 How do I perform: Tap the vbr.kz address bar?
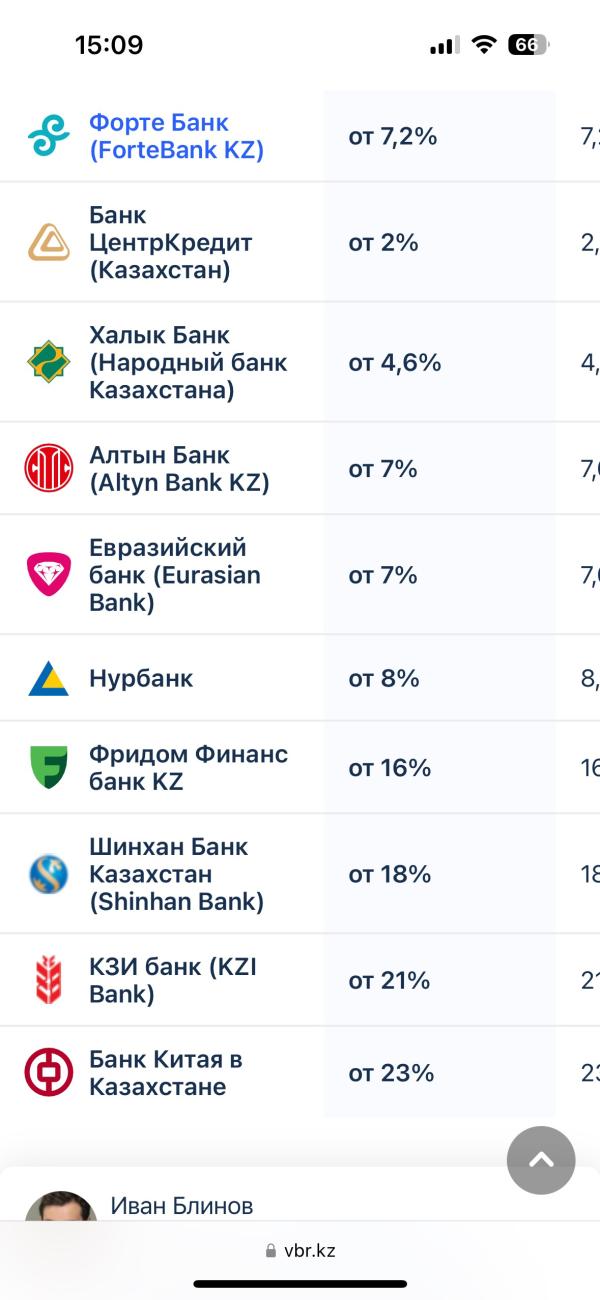[300, 1250]
